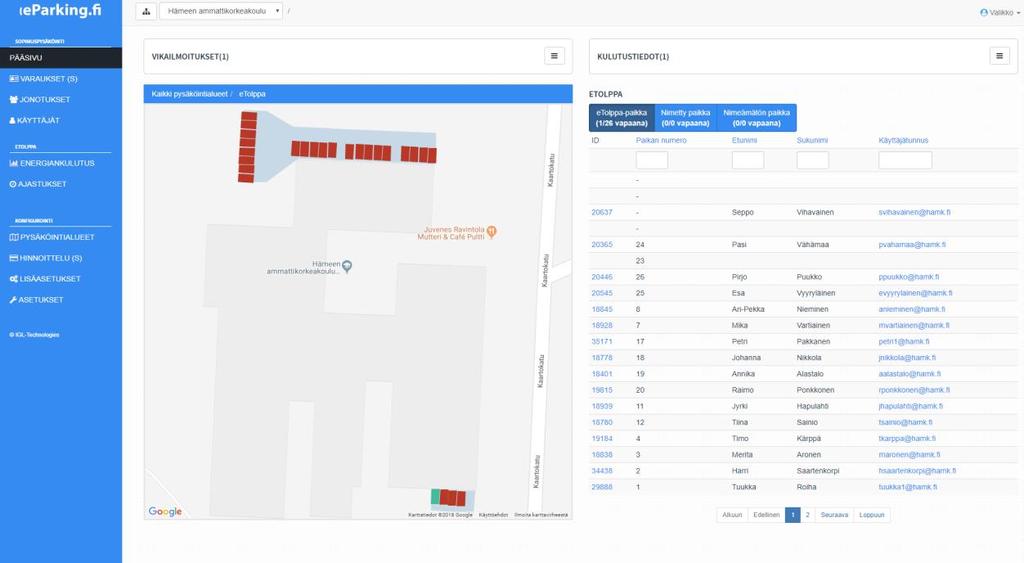
Task: Open Käyttäjät in sidebar
Action: click(x=35, y=120)
